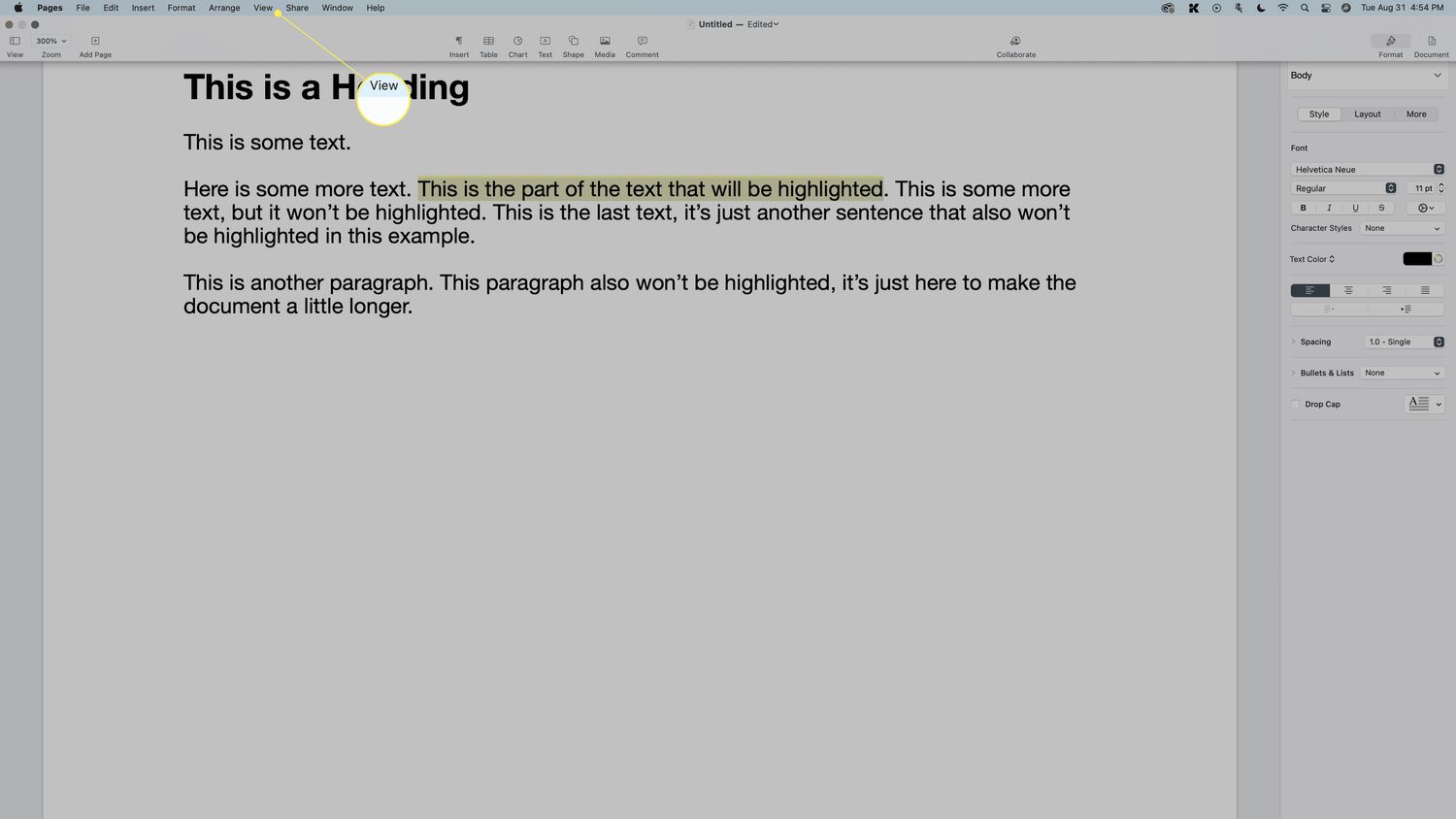Toggle underline text formatting
The image size is (1456, 819).
click(1355, 208)
